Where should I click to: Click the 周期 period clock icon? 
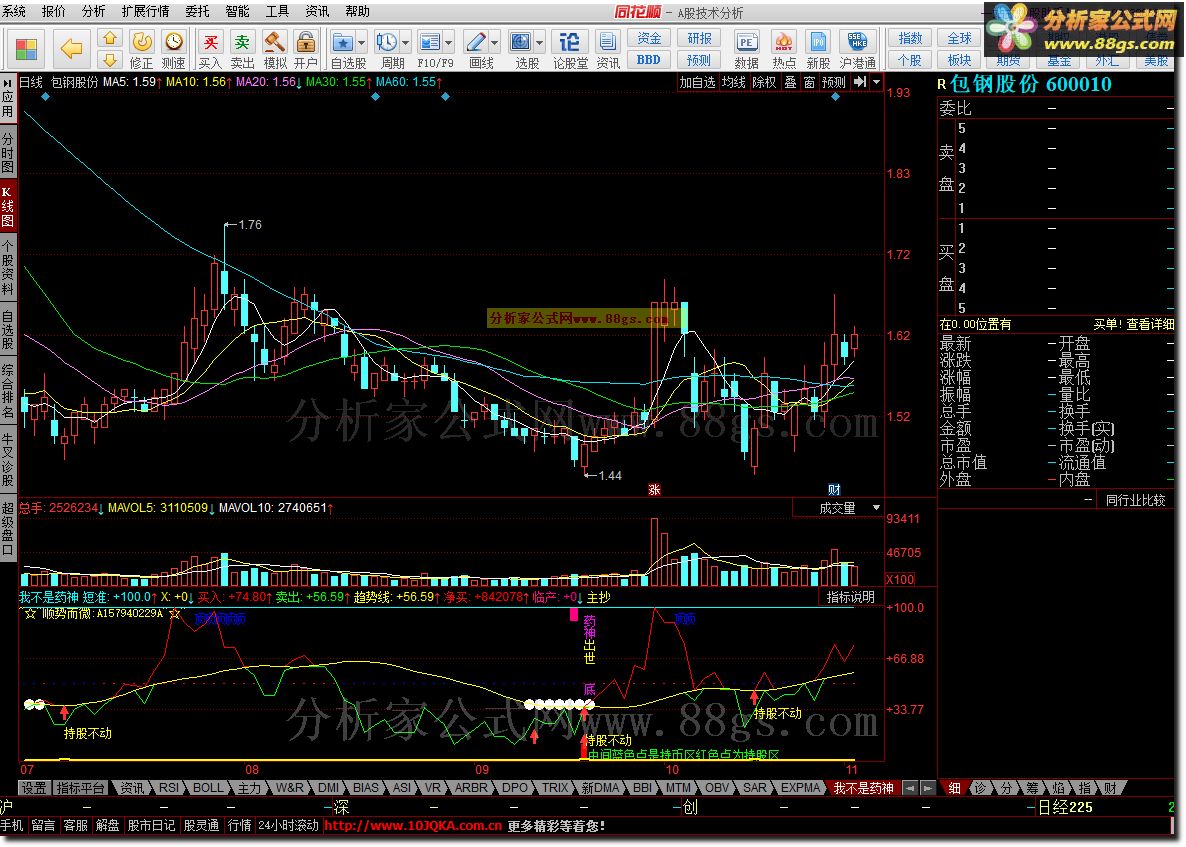pyautogui.click(x=387, y=42)
